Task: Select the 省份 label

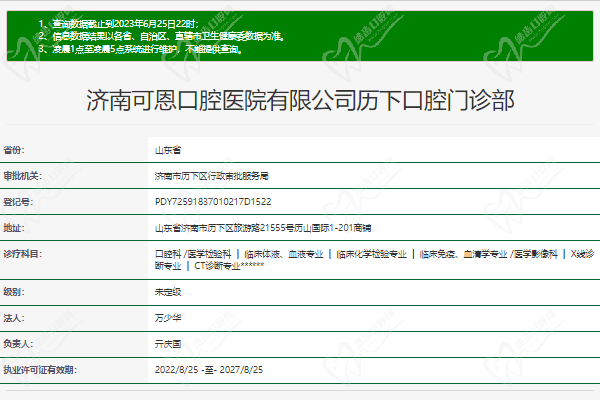Action: click(14, 150)
